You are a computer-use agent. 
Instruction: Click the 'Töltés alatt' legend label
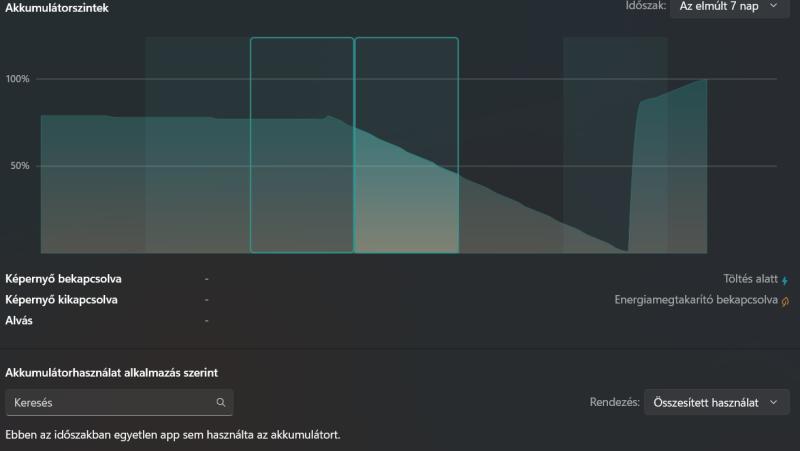(748, 280)
